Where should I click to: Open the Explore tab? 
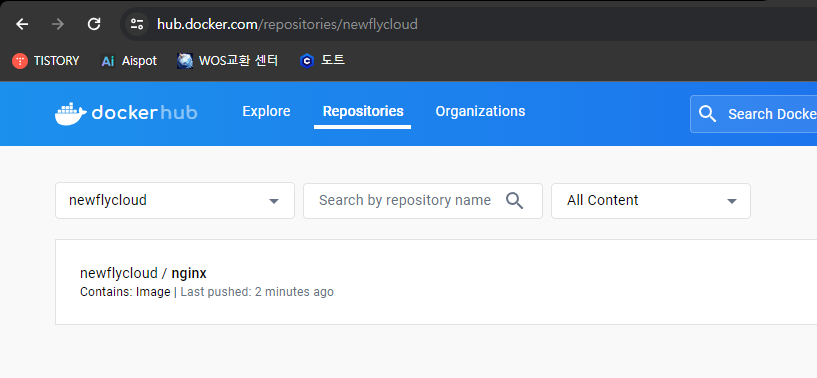[266, 112]
